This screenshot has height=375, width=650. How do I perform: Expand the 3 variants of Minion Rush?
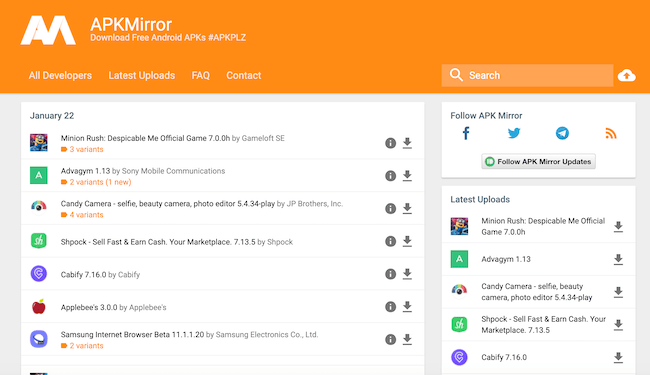pyautogui.click(x=82, y=149)
